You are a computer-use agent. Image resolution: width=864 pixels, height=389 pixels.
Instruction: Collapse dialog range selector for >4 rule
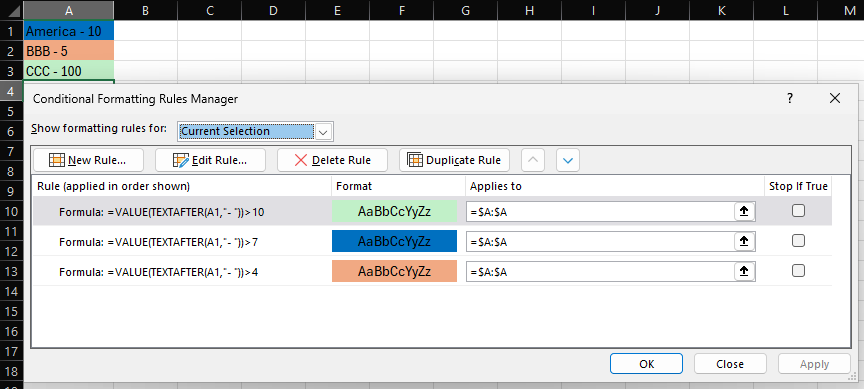point(744,272)
